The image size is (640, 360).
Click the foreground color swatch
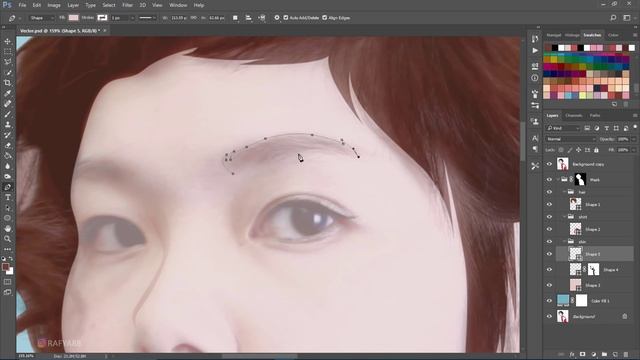pos(5,267)
